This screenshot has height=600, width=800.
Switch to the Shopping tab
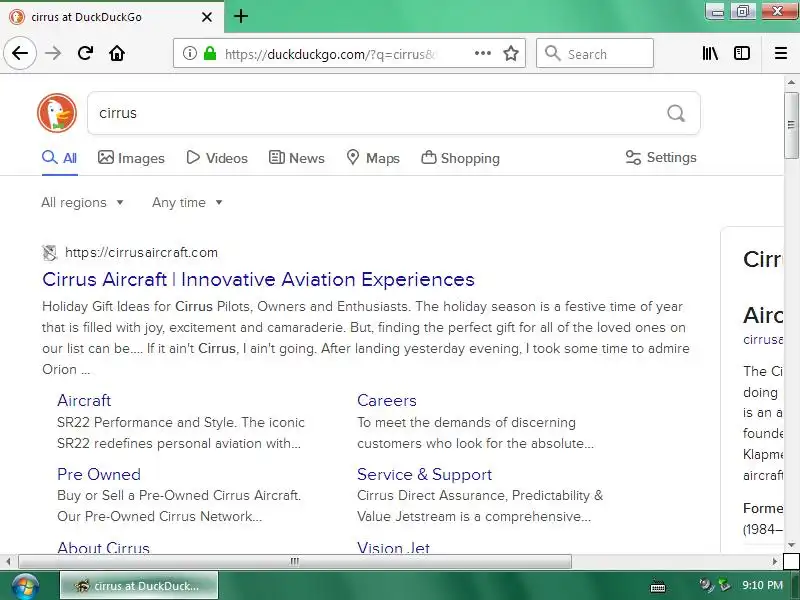[460, 158]
